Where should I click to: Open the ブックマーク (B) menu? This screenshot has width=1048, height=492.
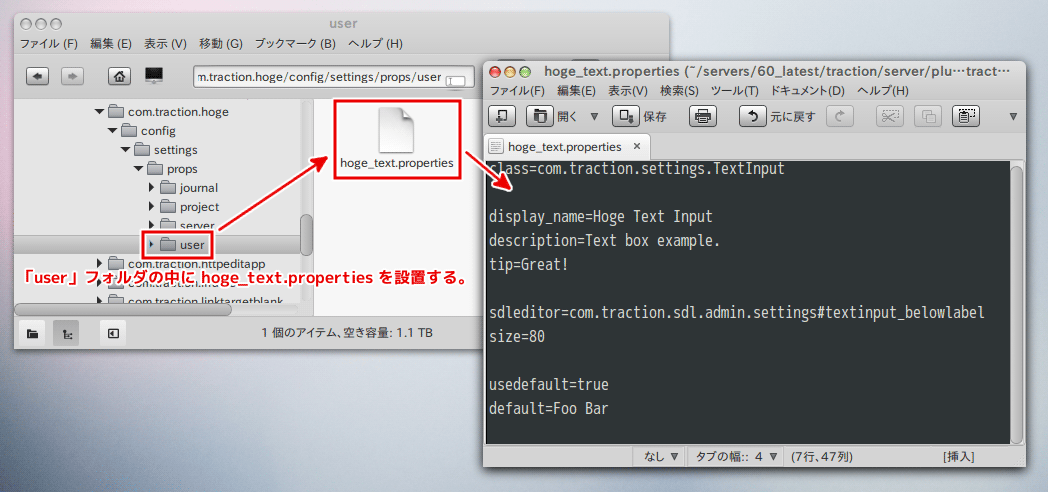click(295, 44)
